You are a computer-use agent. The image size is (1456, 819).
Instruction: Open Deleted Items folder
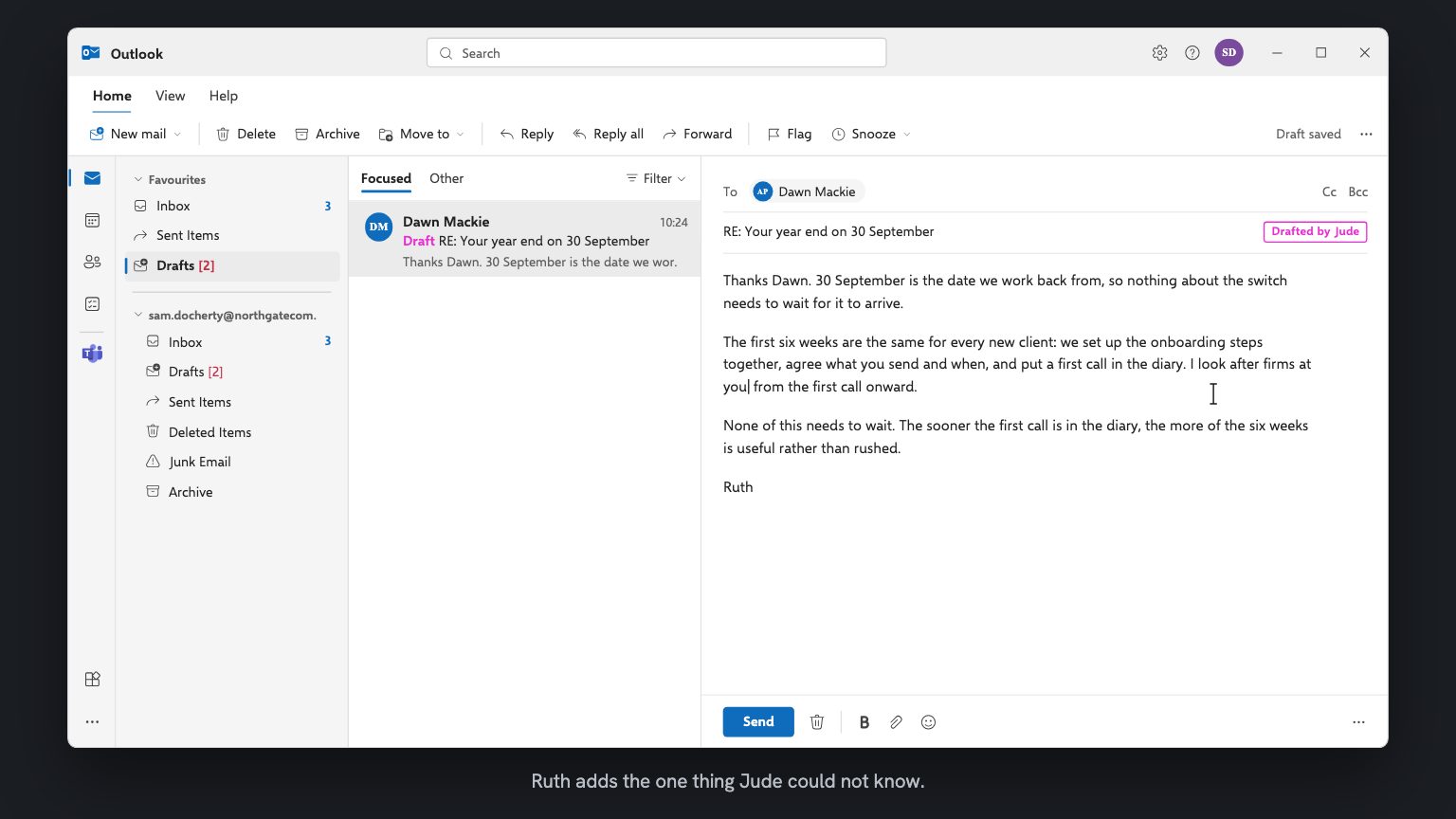(232, 432)
